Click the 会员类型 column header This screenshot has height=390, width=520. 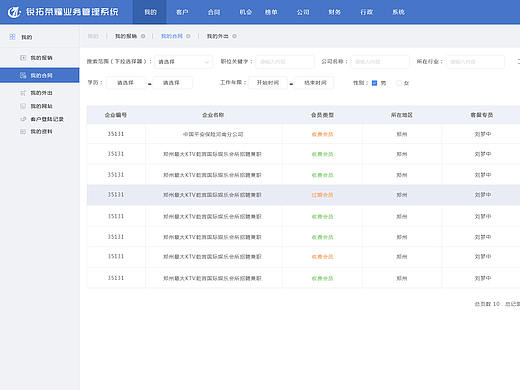(322, 115)
